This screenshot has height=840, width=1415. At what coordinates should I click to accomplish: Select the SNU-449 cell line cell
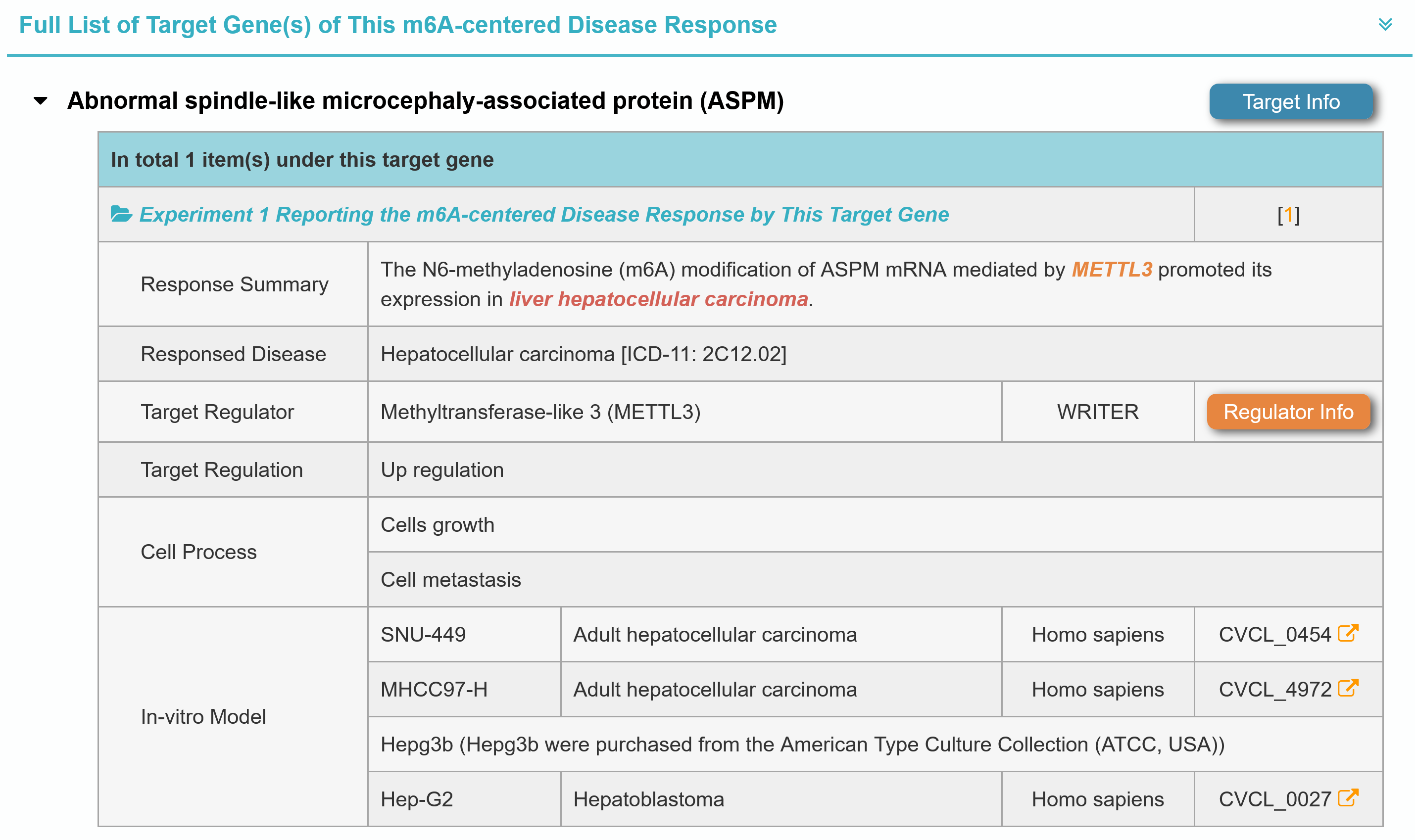click(x=423, y=635)
